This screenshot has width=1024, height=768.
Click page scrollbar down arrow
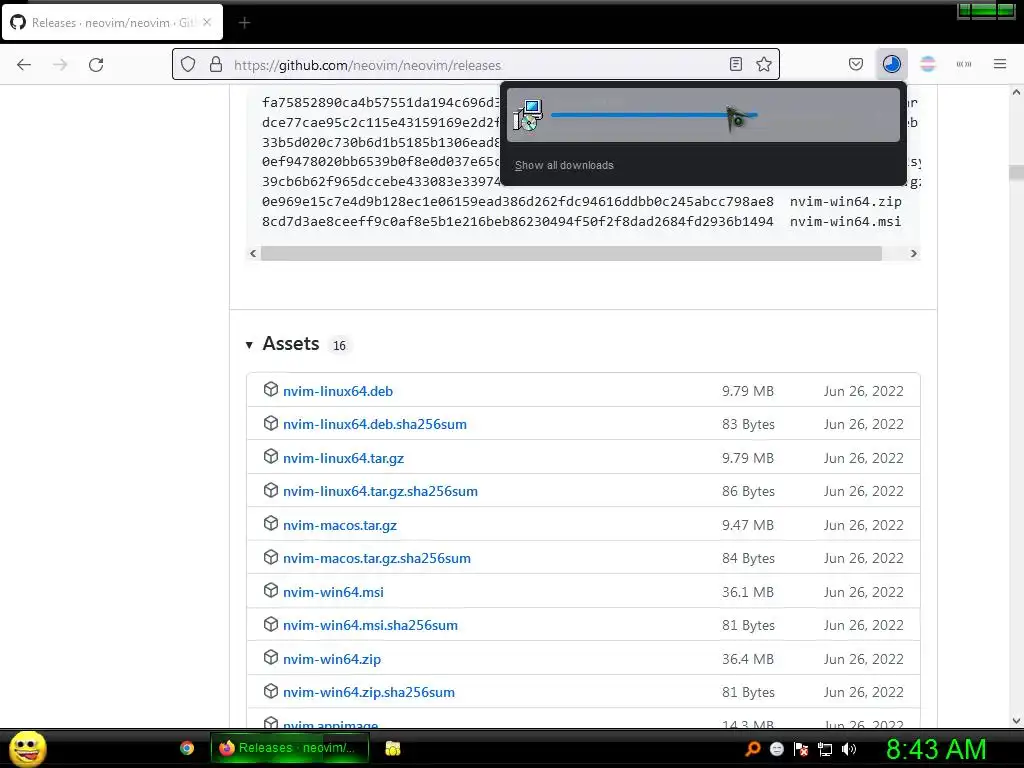(x=1016, y=721)
